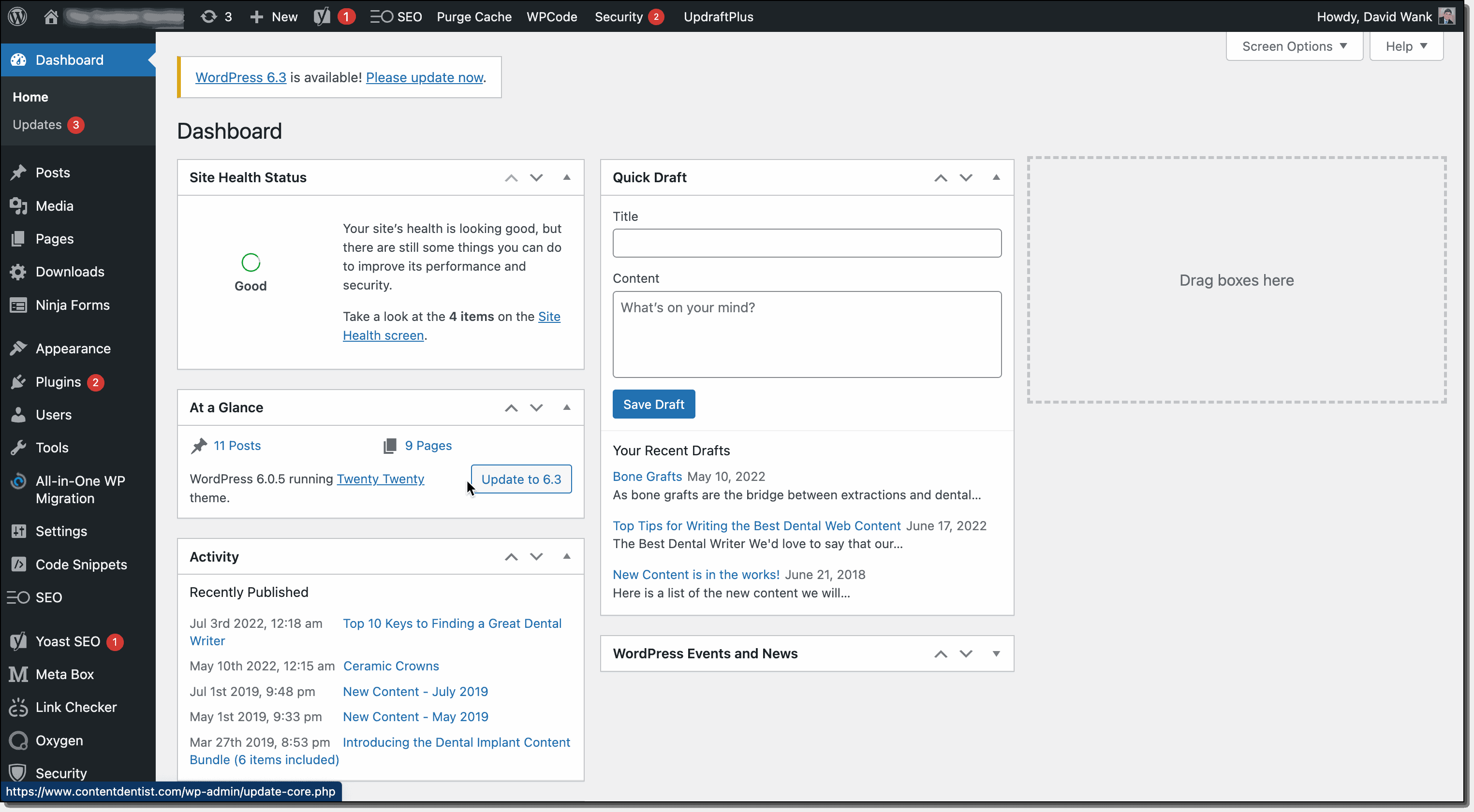Focus the Content textarea

(807, 334)
